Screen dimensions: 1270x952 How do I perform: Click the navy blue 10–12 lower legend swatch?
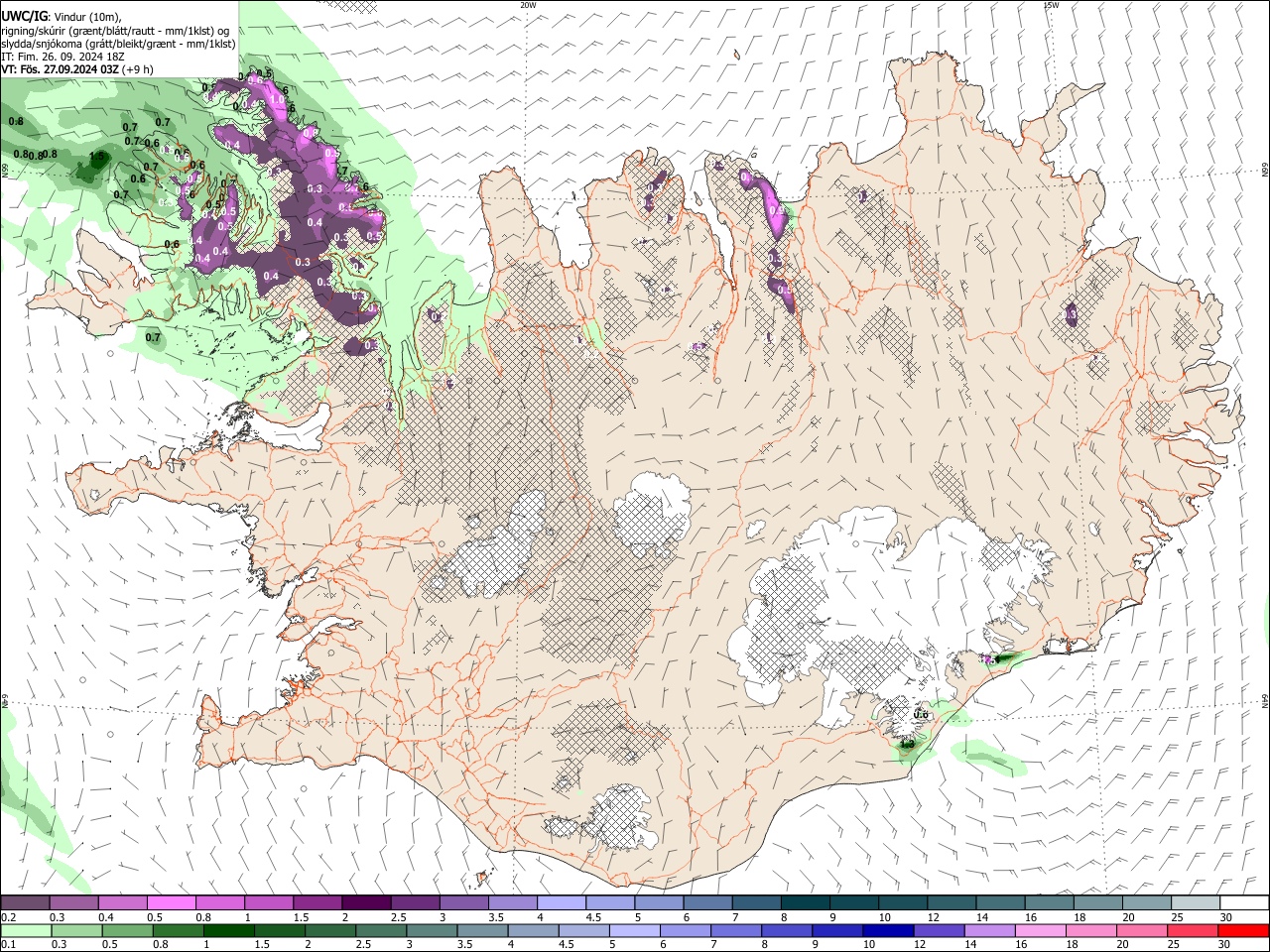coord(888,930)
